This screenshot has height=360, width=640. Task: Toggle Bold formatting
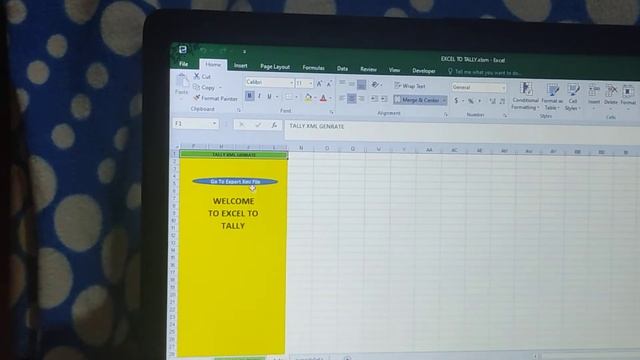pos(249,96)
